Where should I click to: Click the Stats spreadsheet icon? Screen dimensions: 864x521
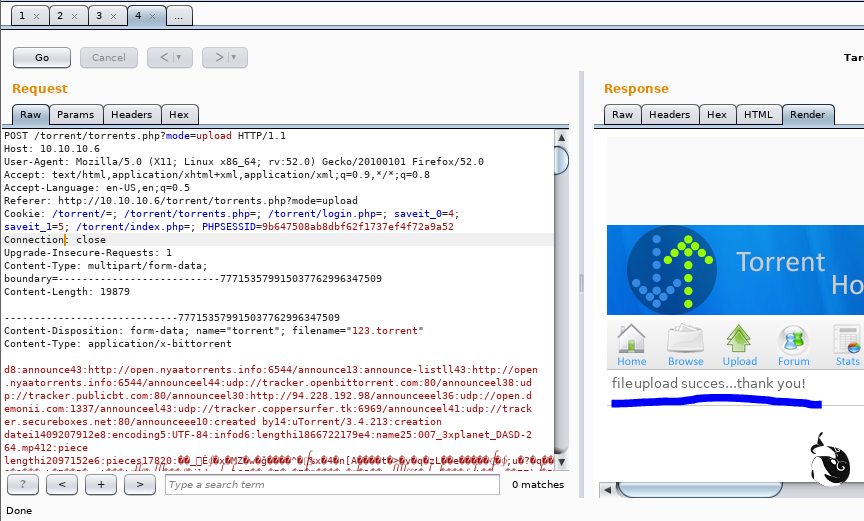(848, 340)
